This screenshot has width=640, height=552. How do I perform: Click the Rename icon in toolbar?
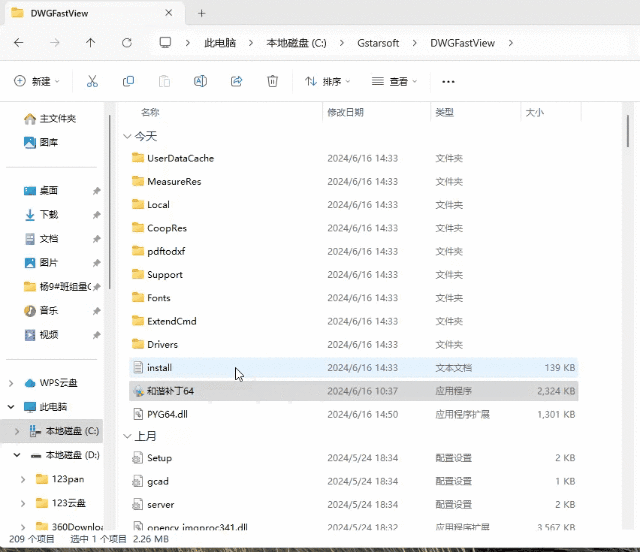tap(200, 81)
